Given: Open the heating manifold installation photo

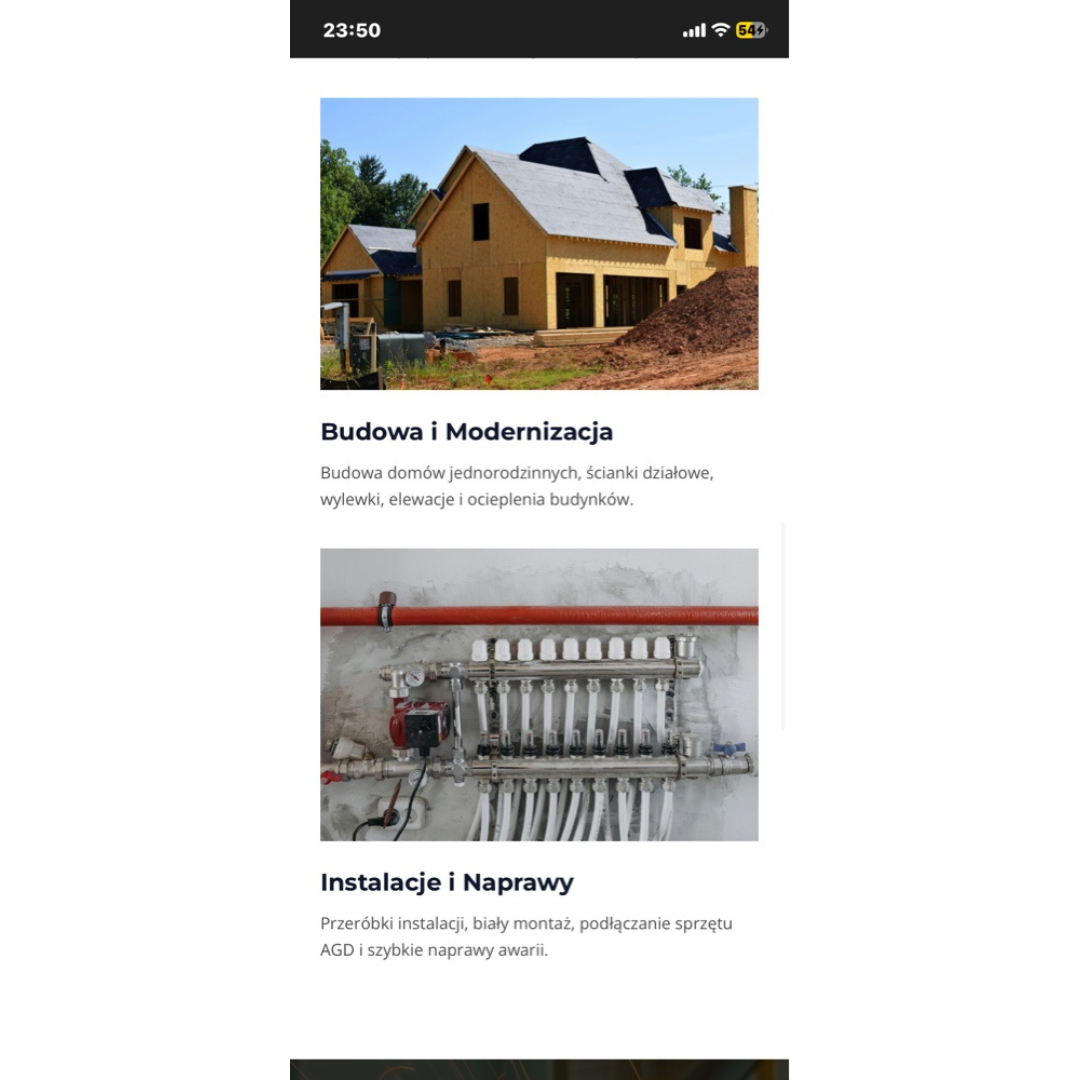Looking at the screenshot, I should pyautogui.click(x=539, y=694).
